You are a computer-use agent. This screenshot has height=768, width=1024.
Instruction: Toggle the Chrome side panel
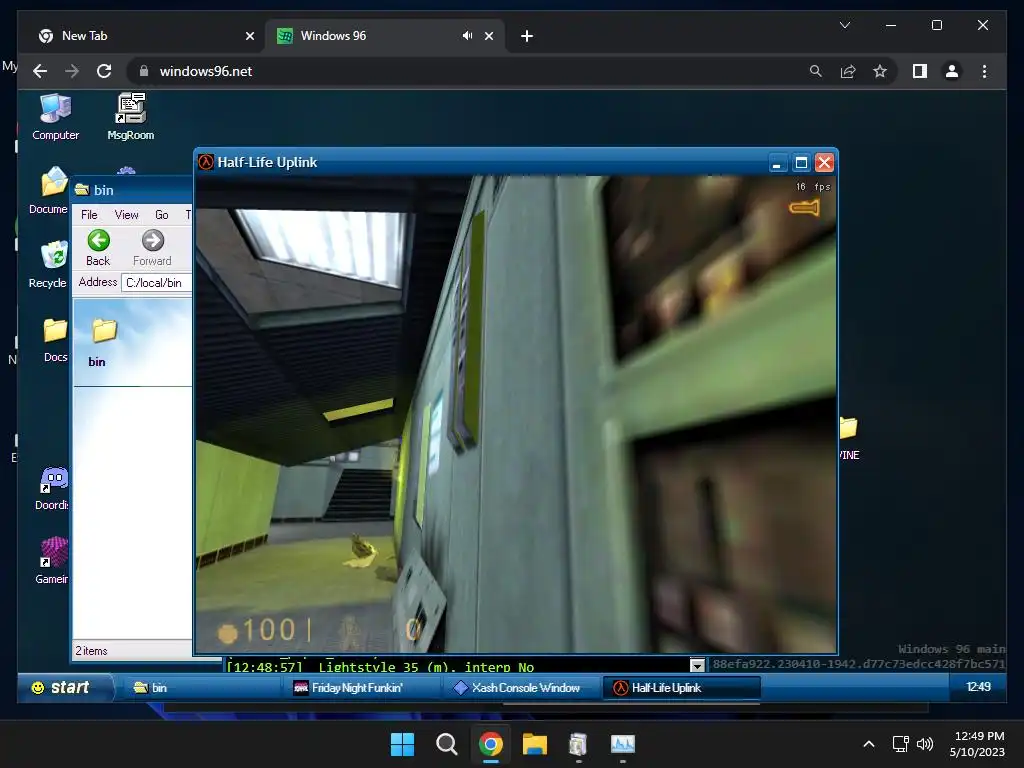click(x=920, y=71)
